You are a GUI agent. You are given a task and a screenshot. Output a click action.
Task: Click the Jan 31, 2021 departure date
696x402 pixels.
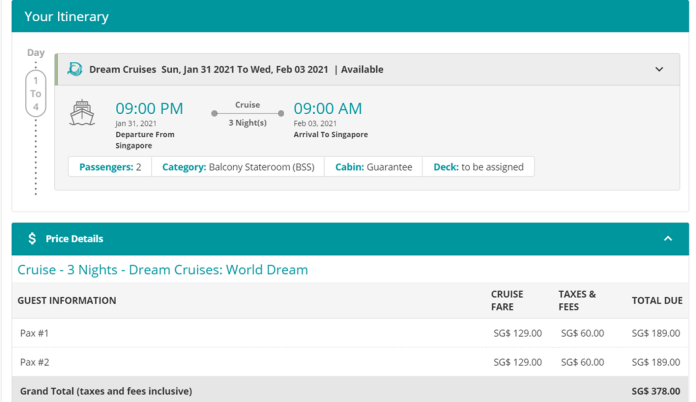click(136, 123)
